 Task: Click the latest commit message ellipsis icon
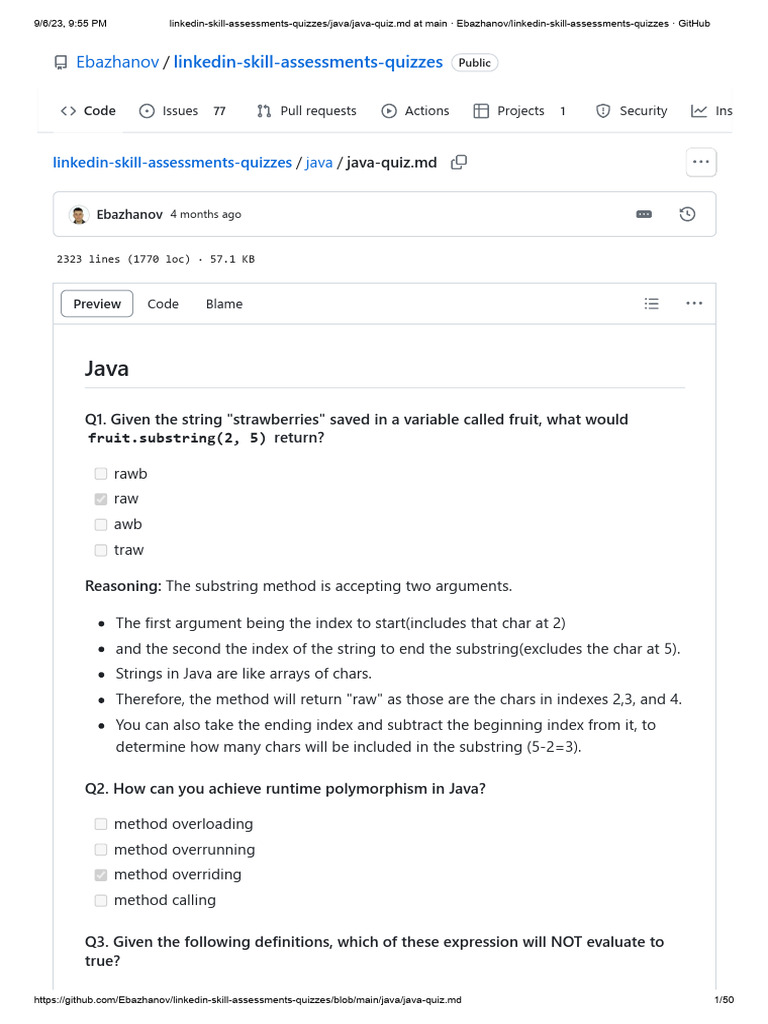pos(644,214)
